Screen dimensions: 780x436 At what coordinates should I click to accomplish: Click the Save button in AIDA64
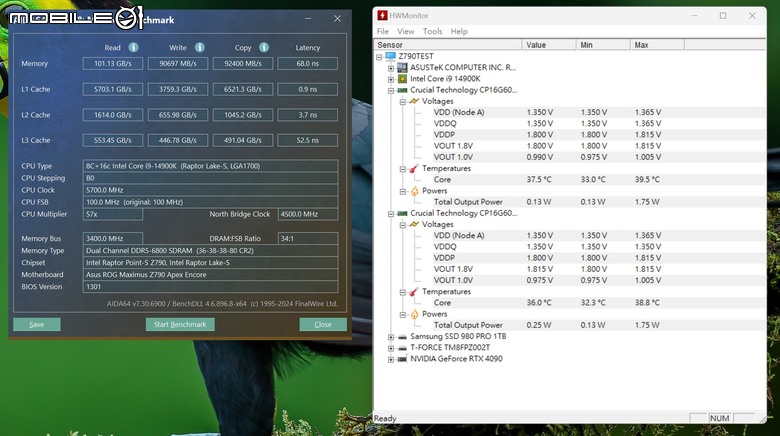tap(37, 324)
